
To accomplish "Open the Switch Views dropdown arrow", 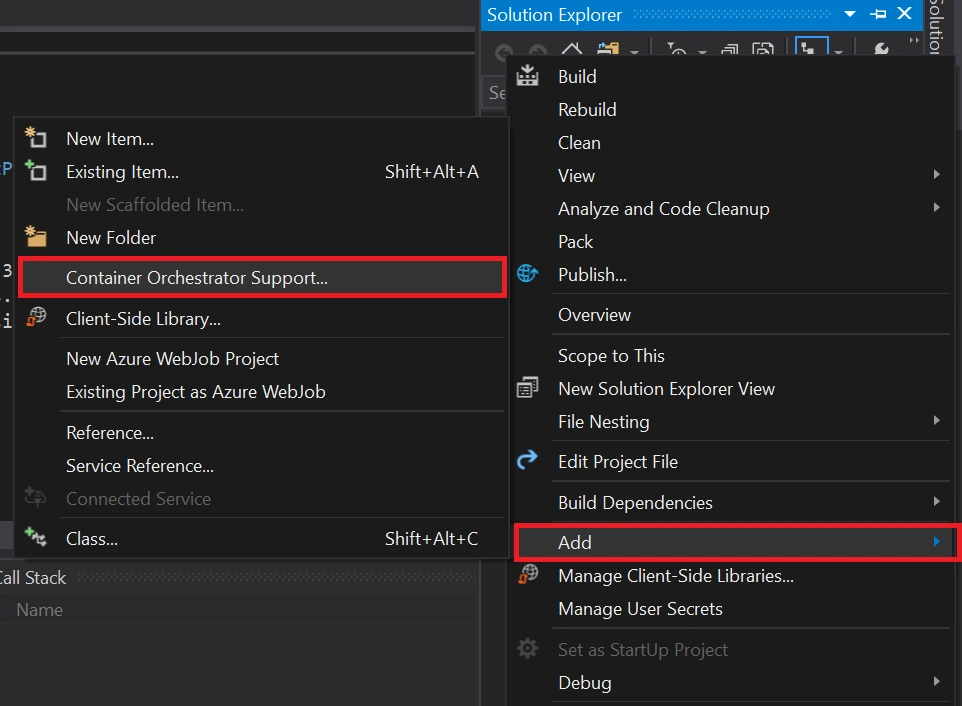I will pyautogui.click(x=634, y=52).
